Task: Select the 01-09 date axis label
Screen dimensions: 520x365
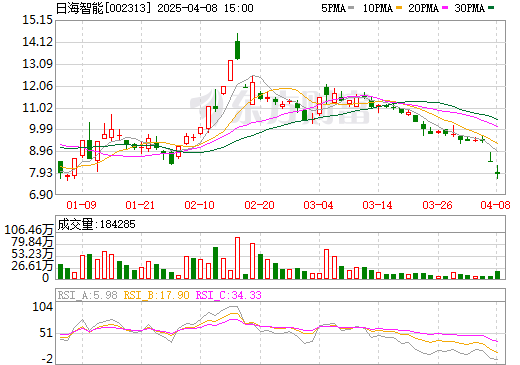Action: pyautogui.click(x=81, y=205)
